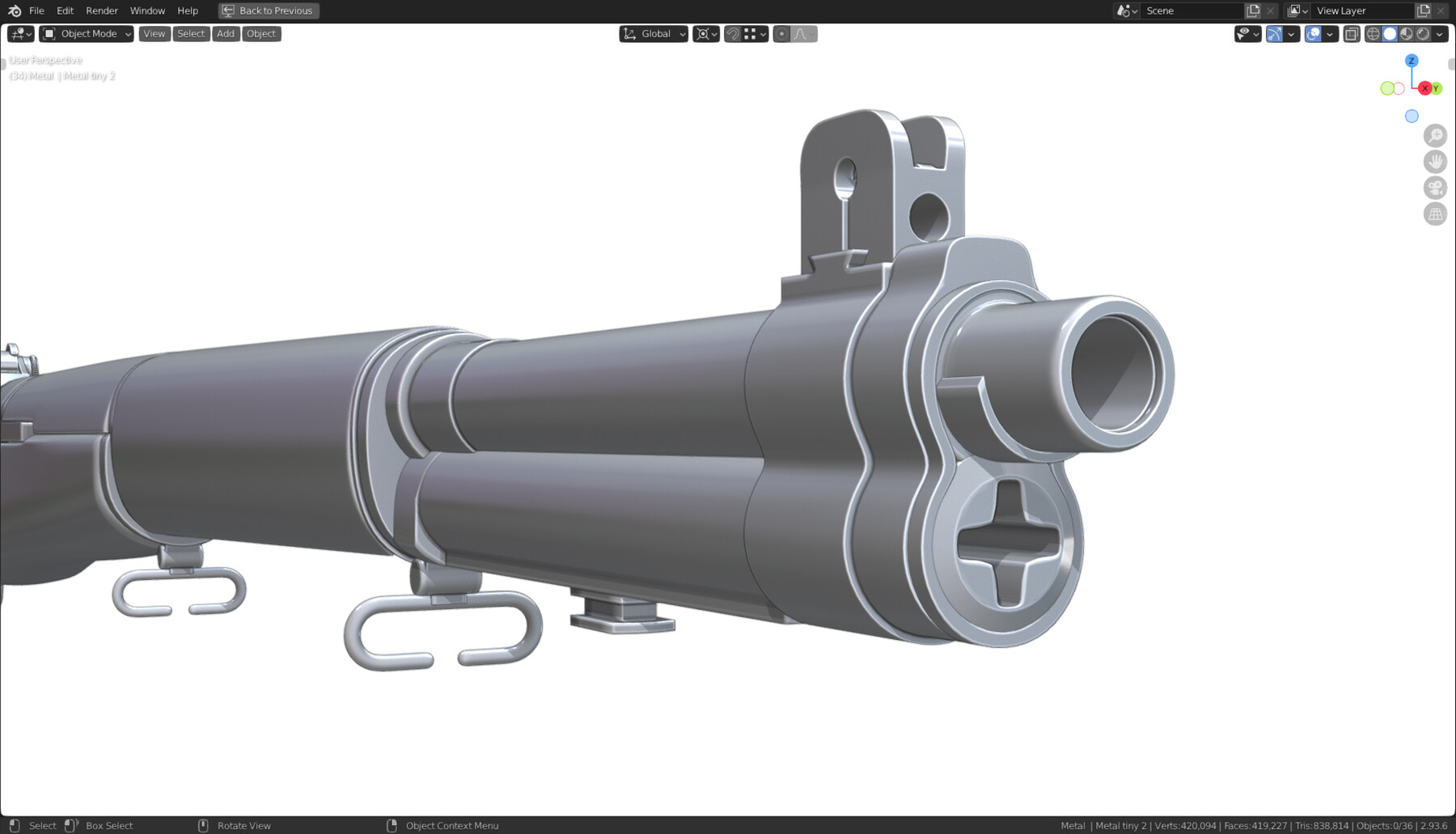Toggle X-Ray mode in the viewport
This screenshot has height=834, width=1456.
(1351, 33)
